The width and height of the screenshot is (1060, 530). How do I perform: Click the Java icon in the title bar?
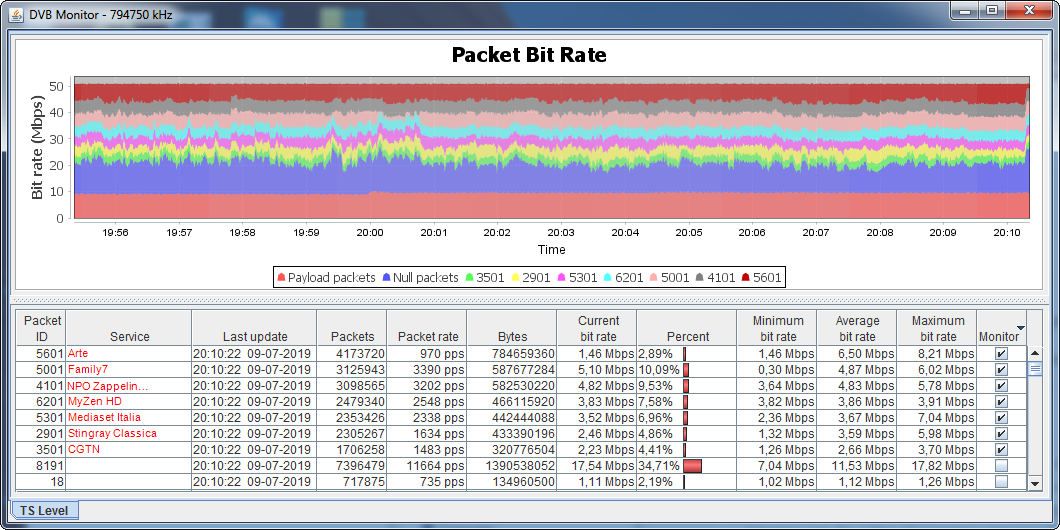15,11
